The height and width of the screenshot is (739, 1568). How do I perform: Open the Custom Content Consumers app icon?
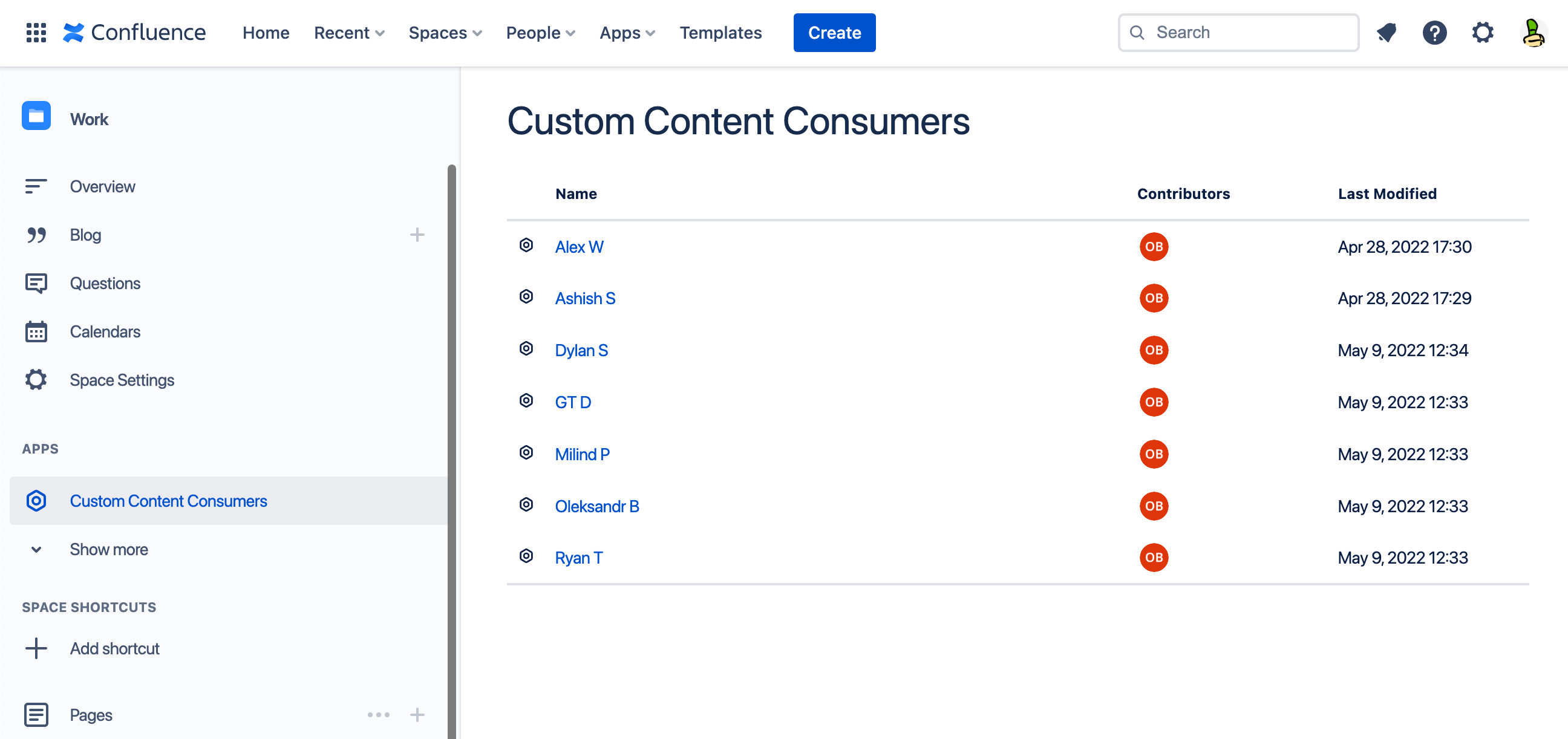(36, 501)
